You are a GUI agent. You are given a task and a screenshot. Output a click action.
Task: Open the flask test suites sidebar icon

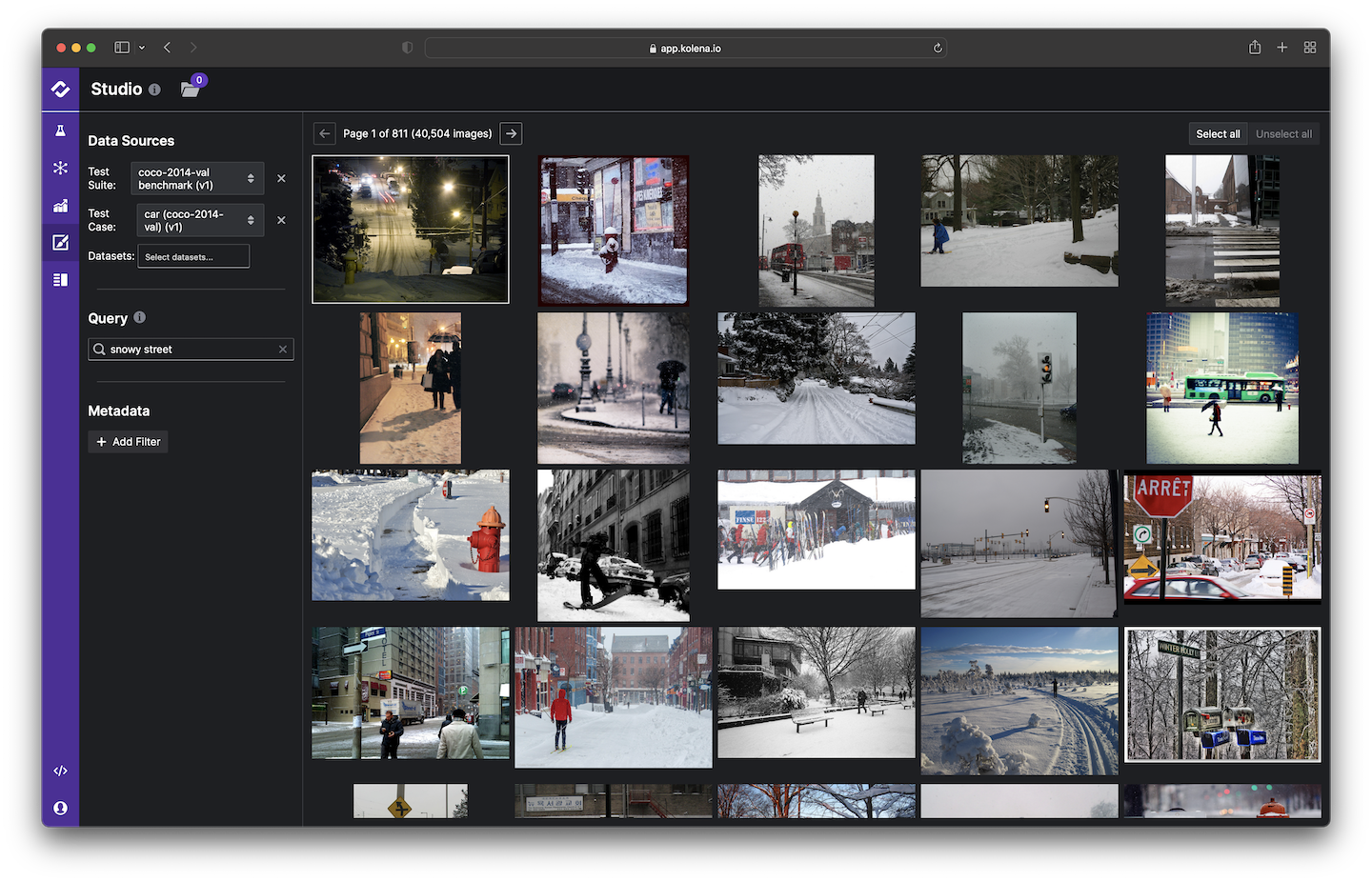click(x=60, y=131)
